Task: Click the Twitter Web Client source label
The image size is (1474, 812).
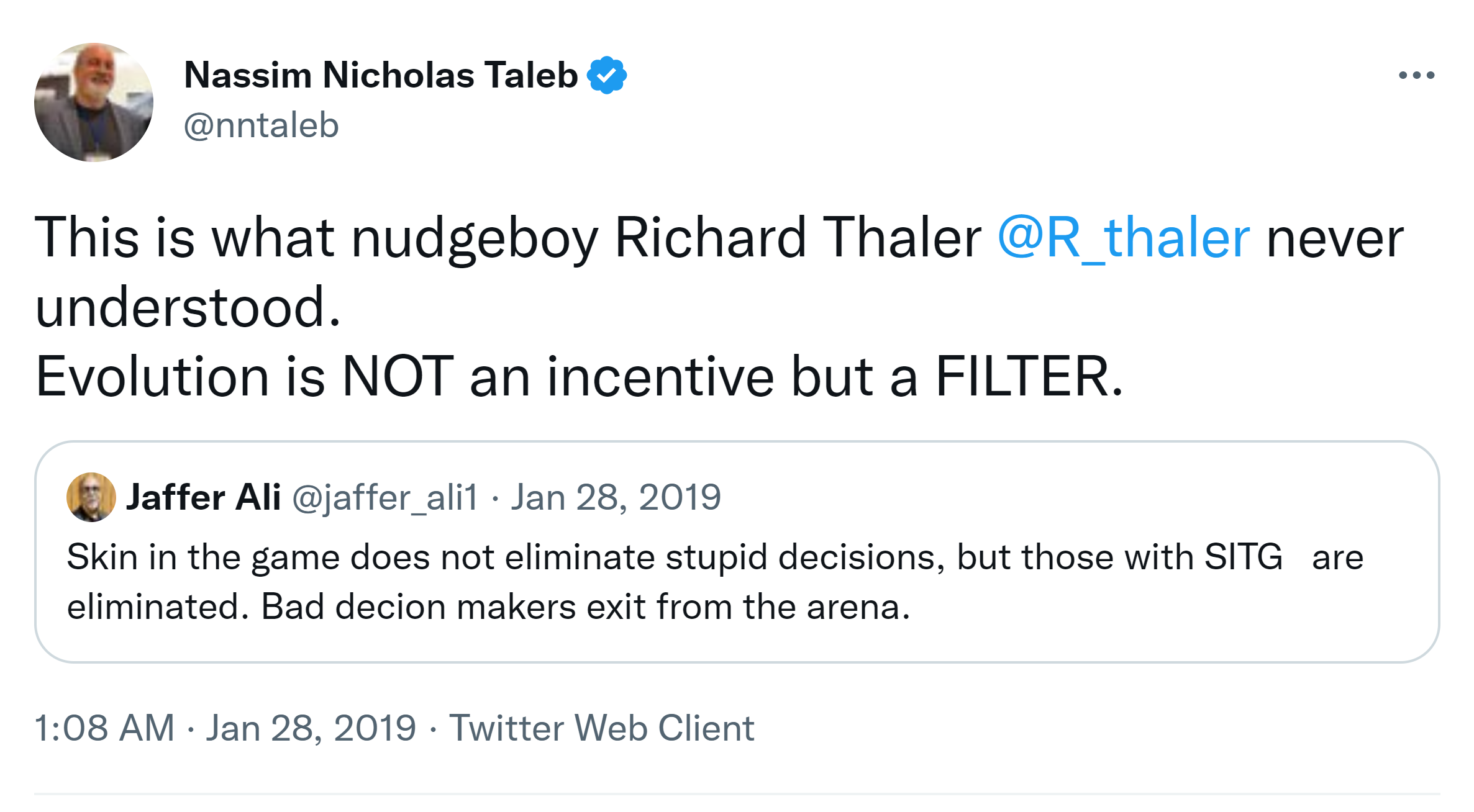Action: click(x=601, y=728)
